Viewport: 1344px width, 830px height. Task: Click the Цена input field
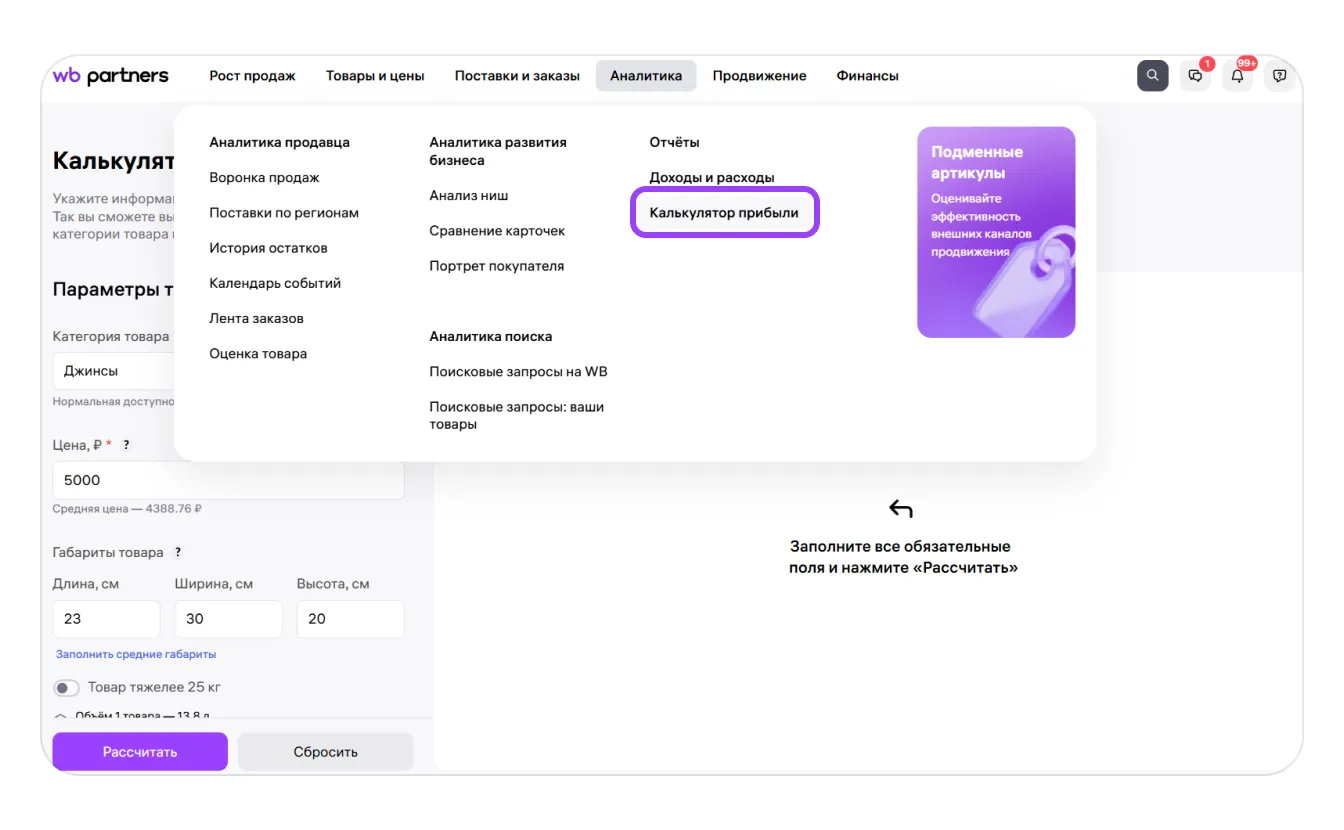pos(228,480)
